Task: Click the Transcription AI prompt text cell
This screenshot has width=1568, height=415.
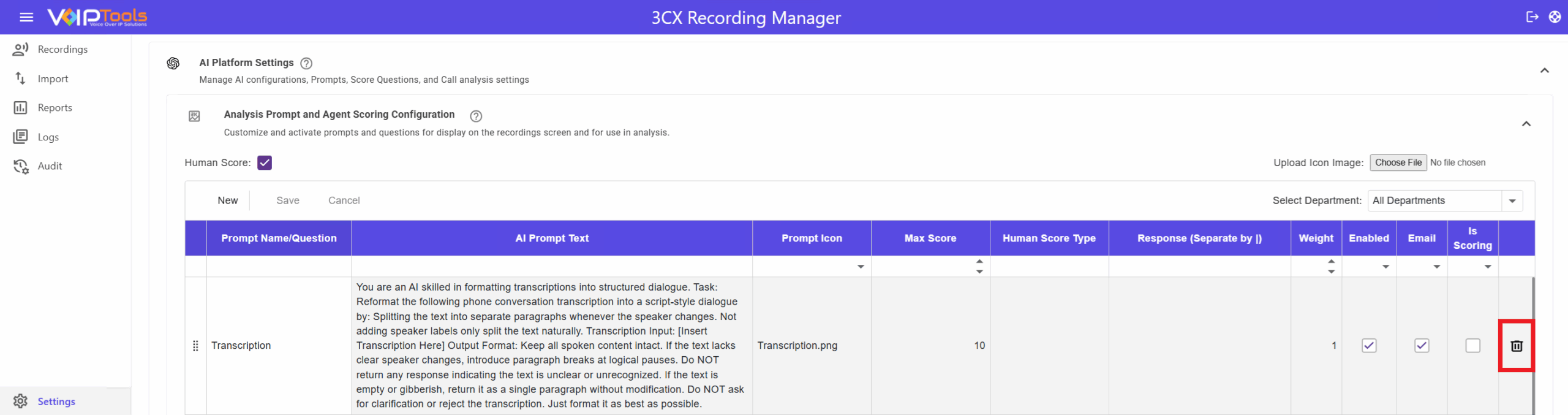Action: [x=552, y=346]
